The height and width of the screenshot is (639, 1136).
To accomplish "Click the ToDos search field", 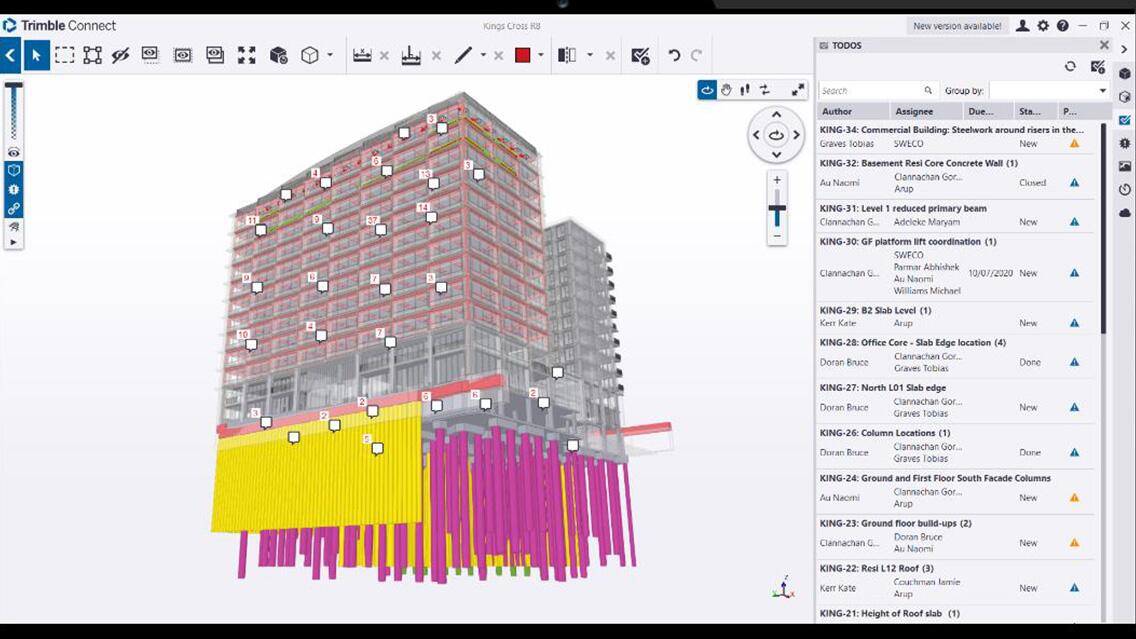I will coord(877,91).
